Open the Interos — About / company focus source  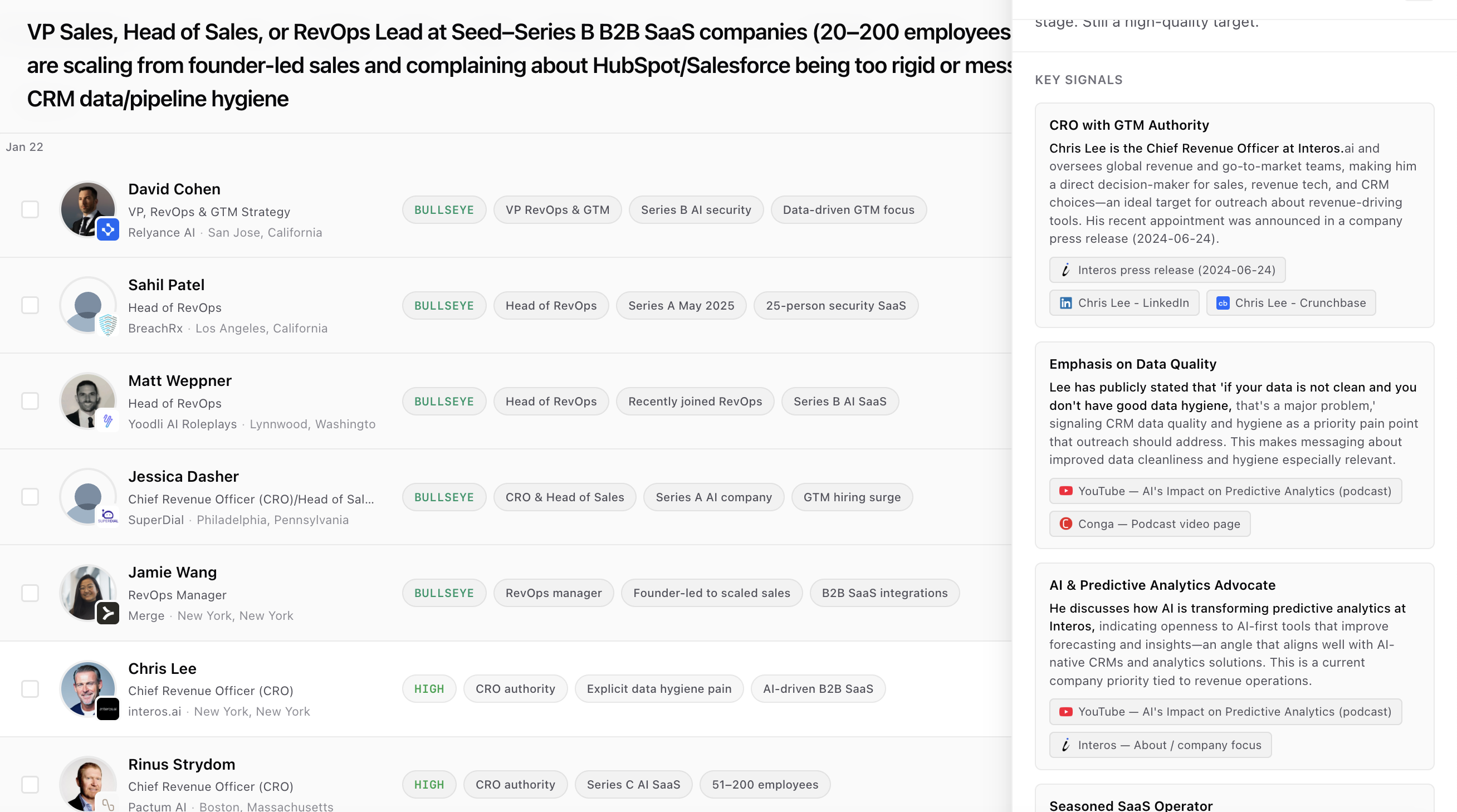point(1161,745)
